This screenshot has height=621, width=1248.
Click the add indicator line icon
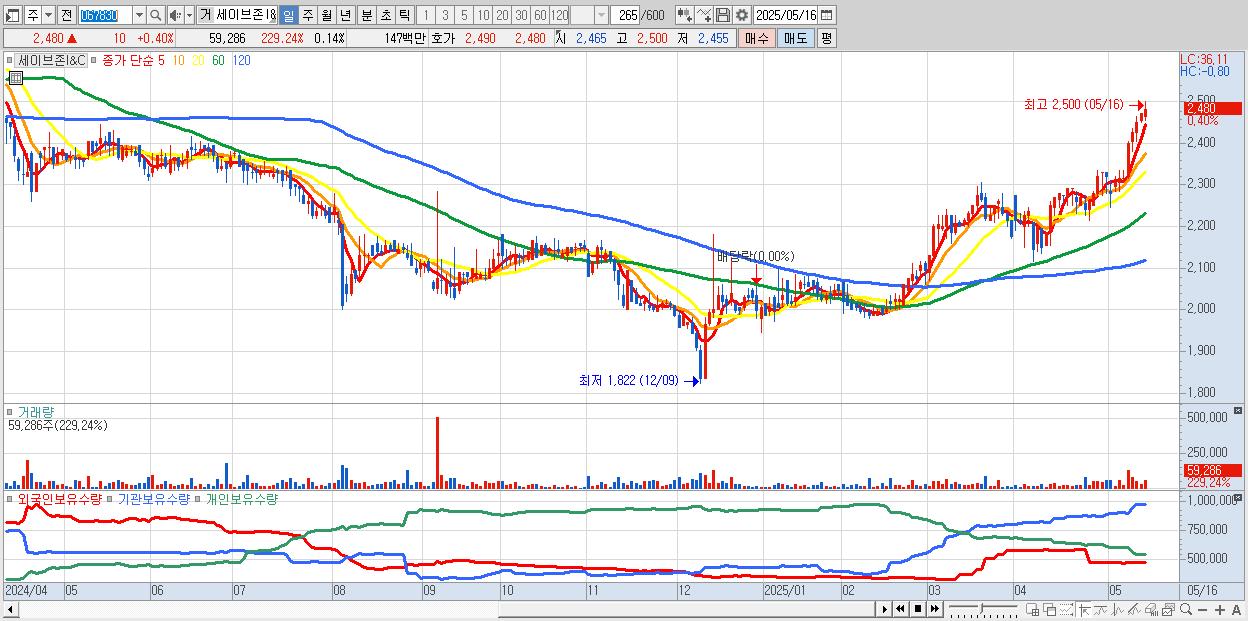[x=704, y=15]
